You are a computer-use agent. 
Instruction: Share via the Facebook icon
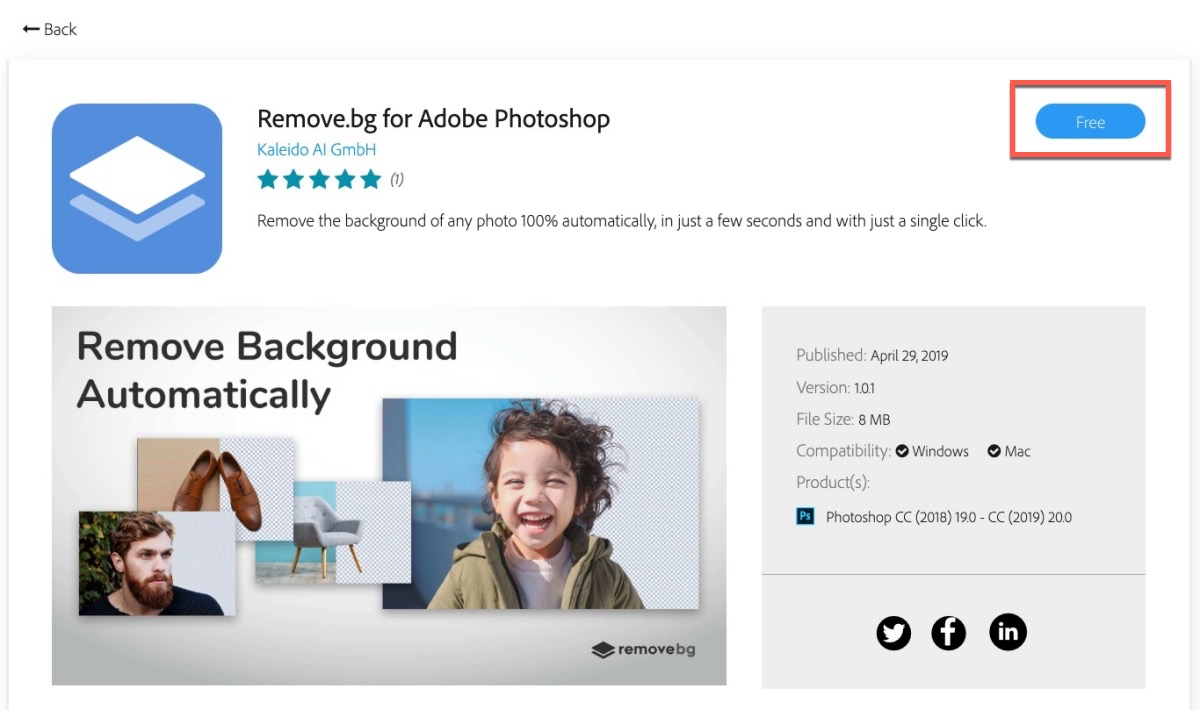click(949, 632)
